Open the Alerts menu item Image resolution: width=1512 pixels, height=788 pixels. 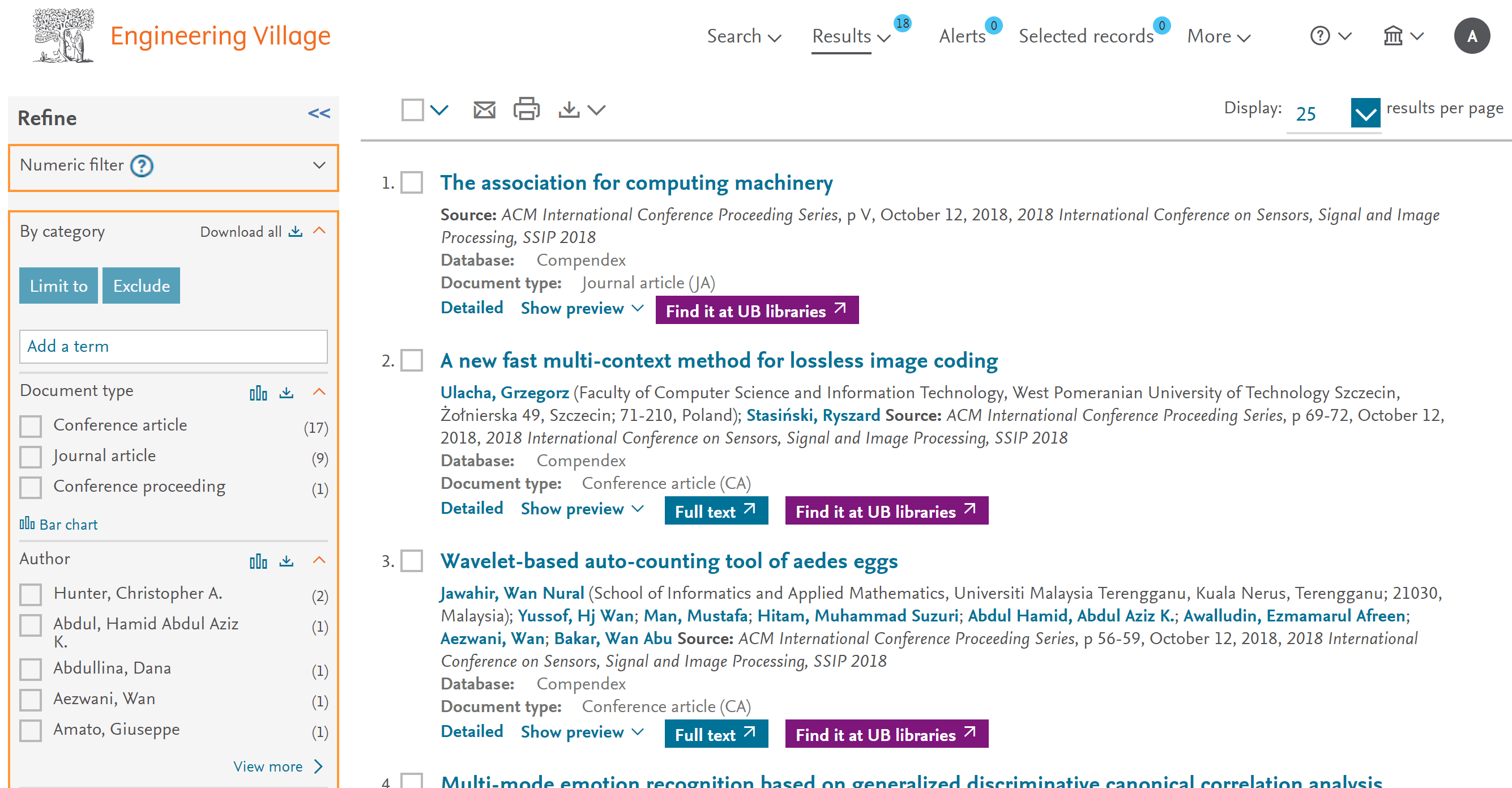tap(962, 36)
